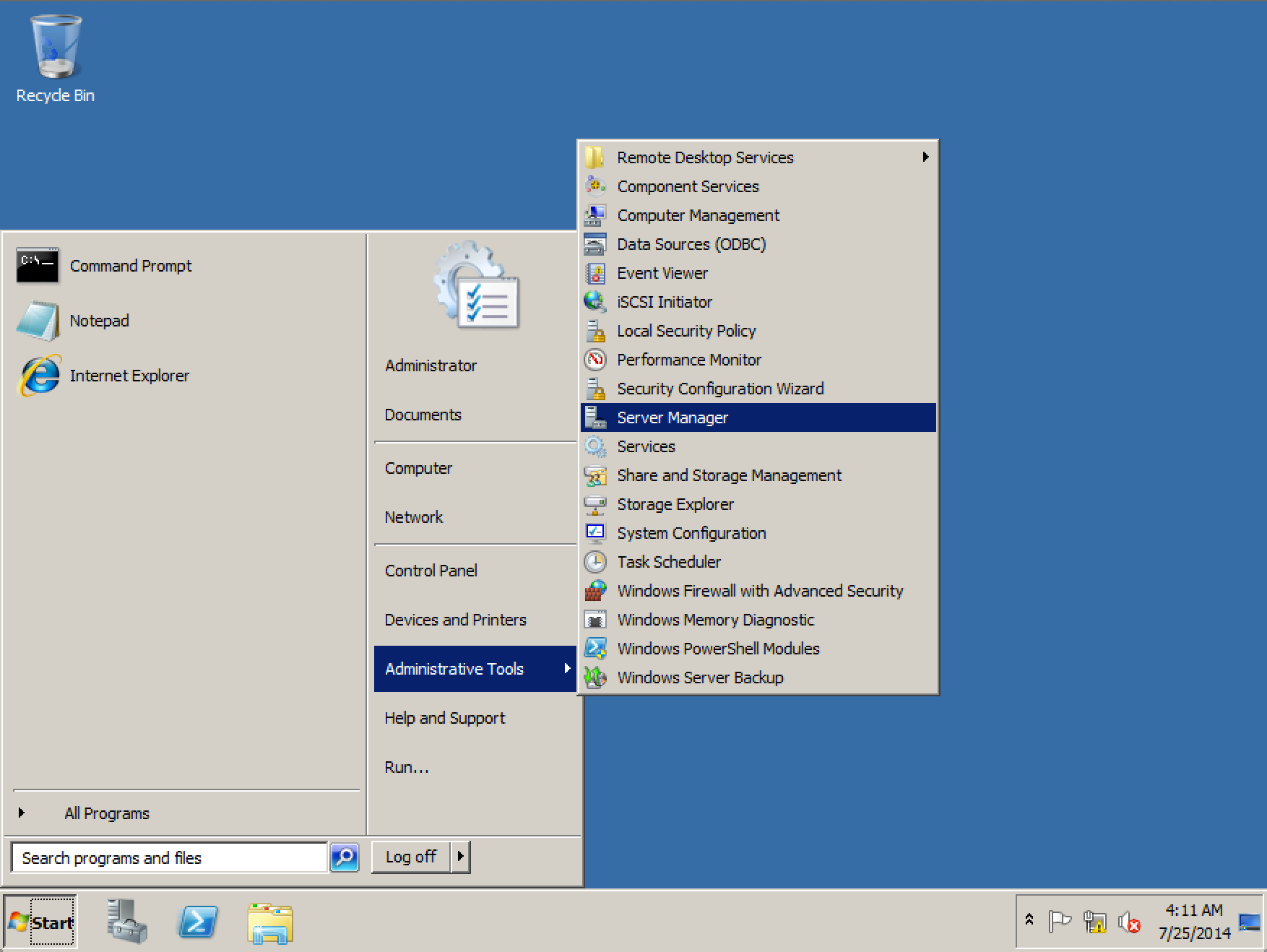Open Control Panel from Start menu

coord(475,571)
